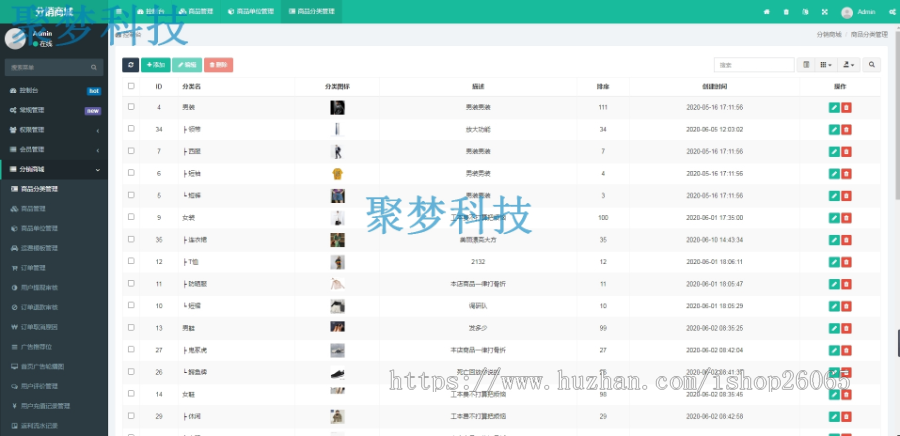
Task: Tick the checkbox for ID 13 row
Action: pyautogui.click(x=131, y=328)
